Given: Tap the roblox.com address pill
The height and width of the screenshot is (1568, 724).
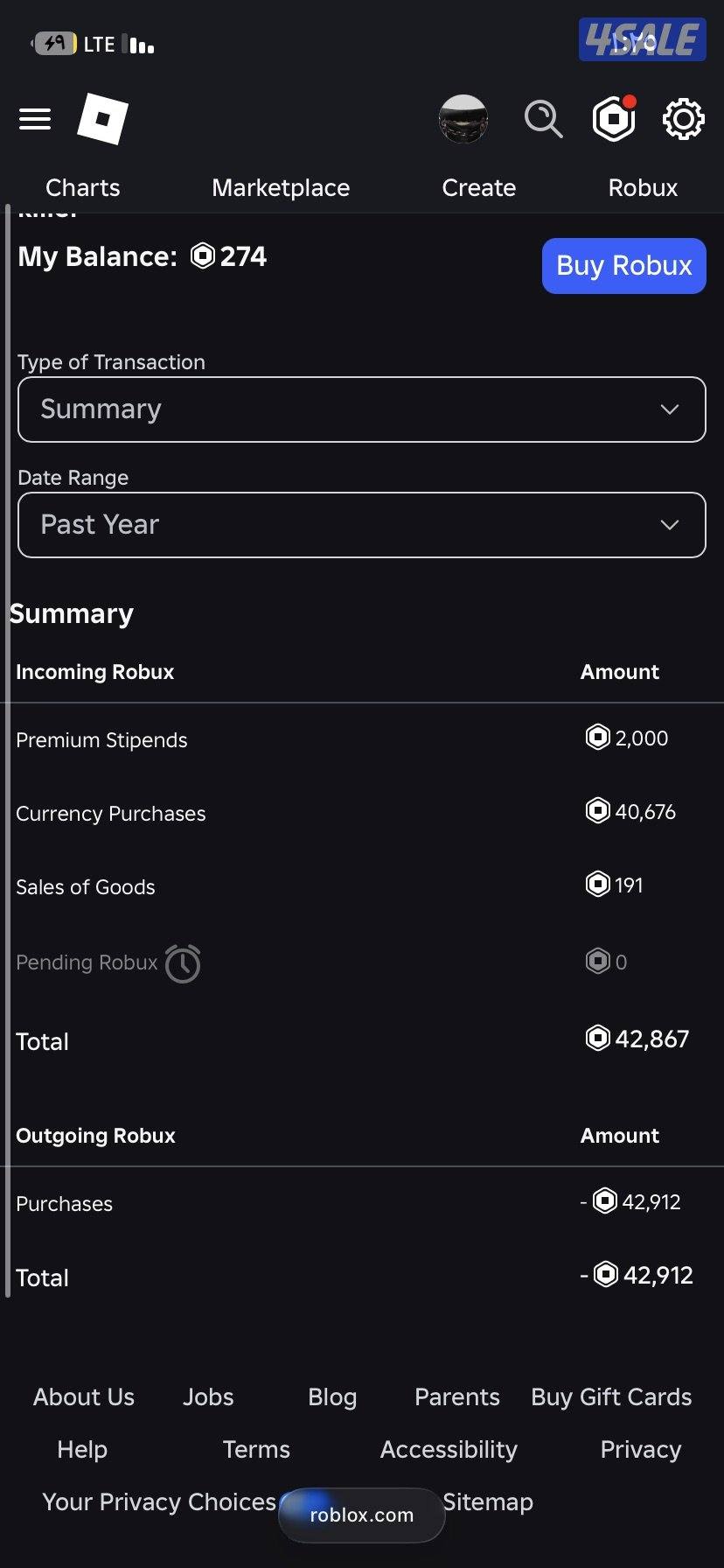Looking at the screenshot, I should (361, 1515).
